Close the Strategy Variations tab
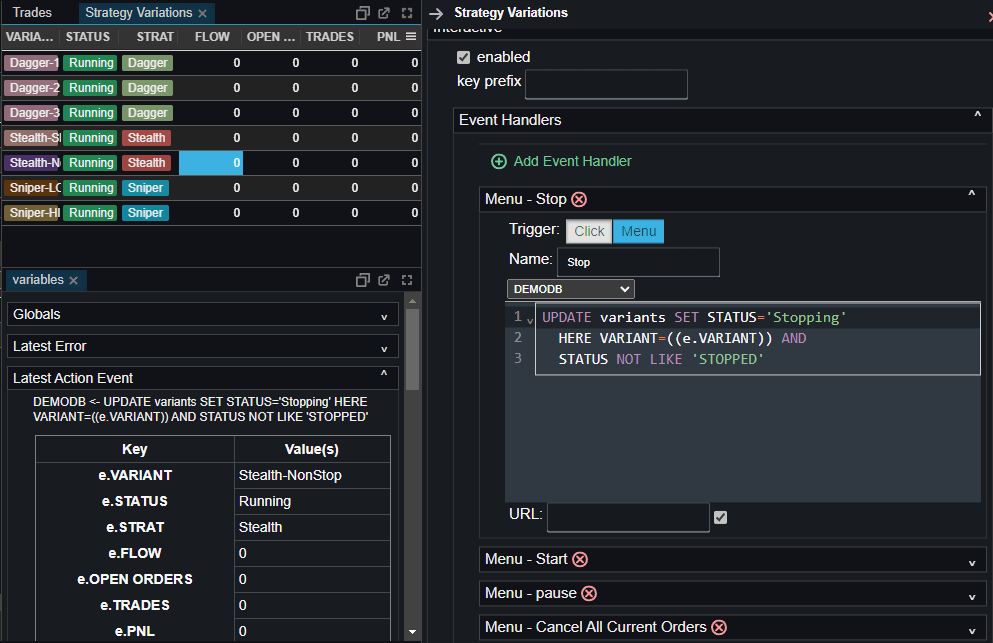The width and height of the screenshot is (993, 643). 202,13
